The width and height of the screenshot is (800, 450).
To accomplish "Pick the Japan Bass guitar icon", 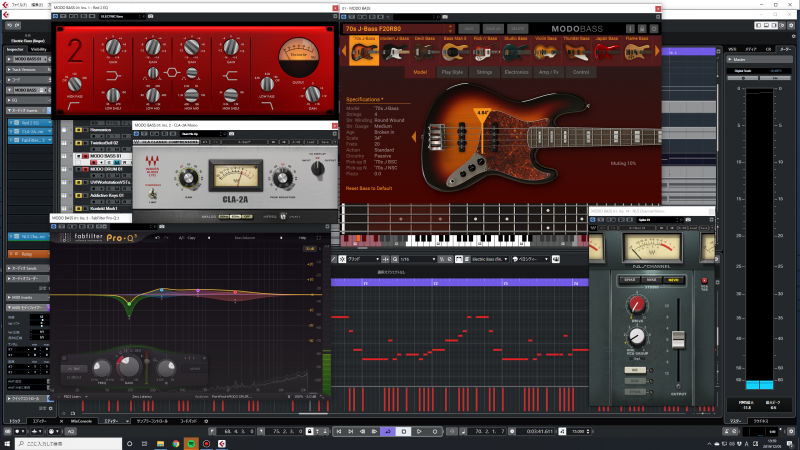I will 607,49.
